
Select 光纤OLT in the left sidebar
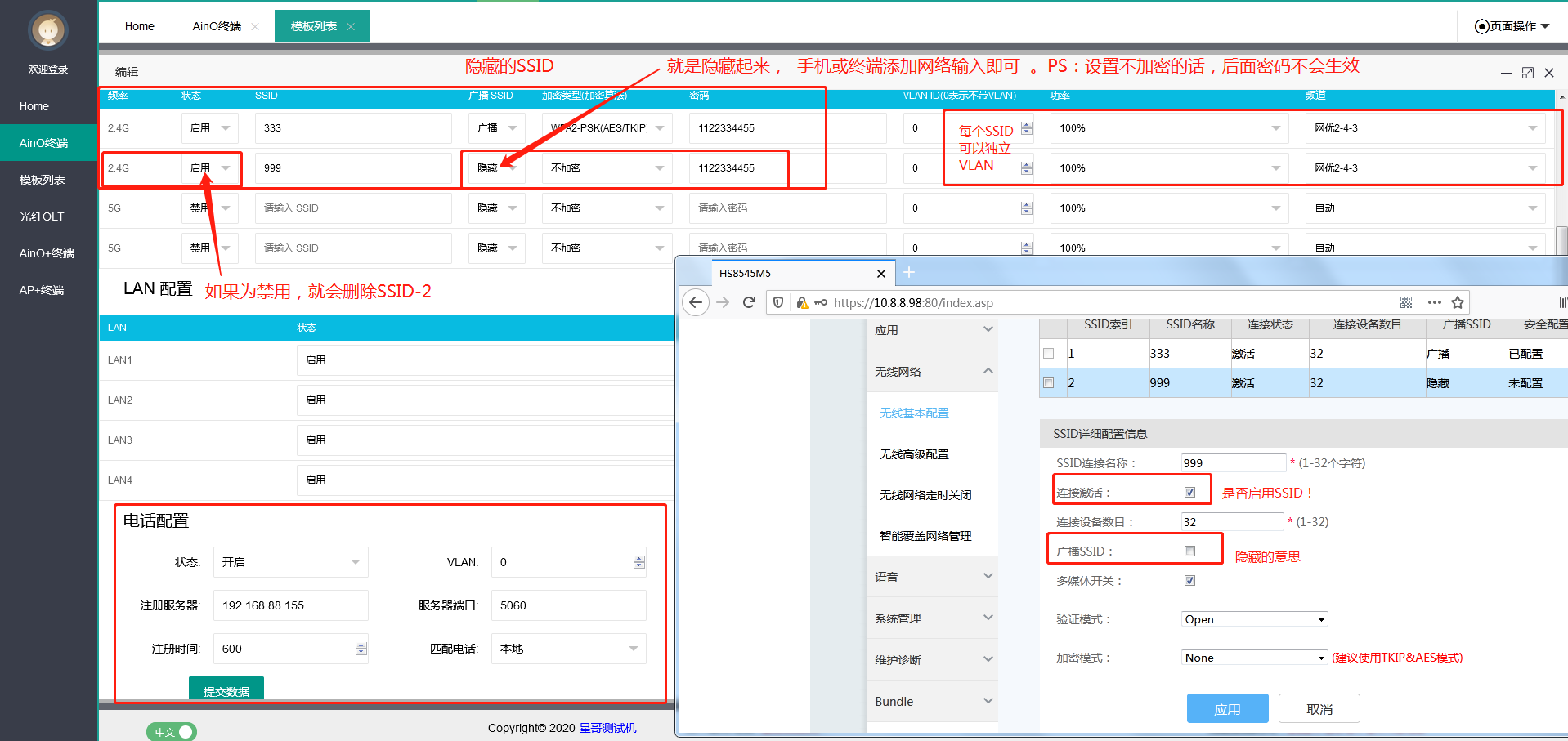[x=42, y=216]
